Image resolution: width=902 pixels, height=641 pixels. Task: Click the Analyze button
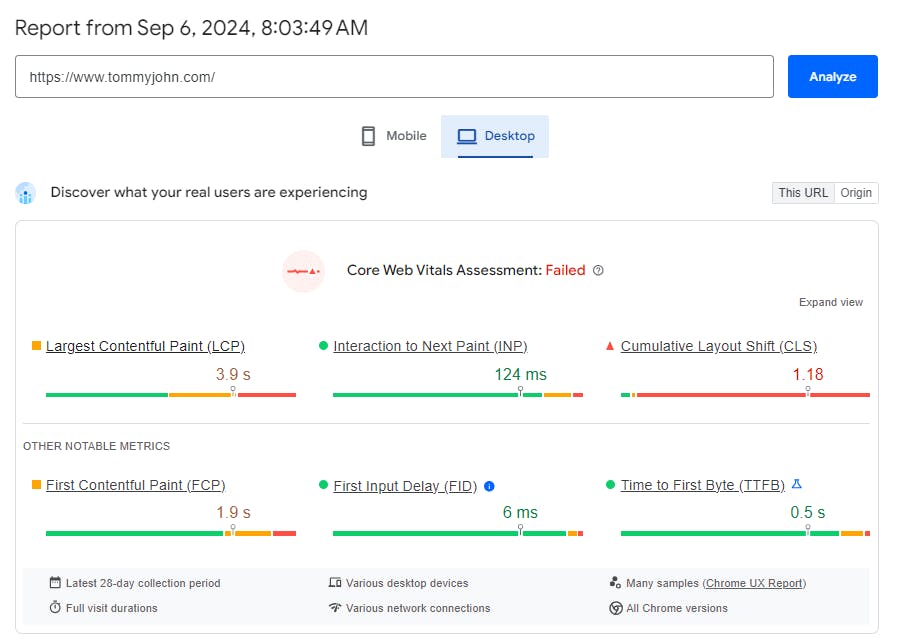832,77
